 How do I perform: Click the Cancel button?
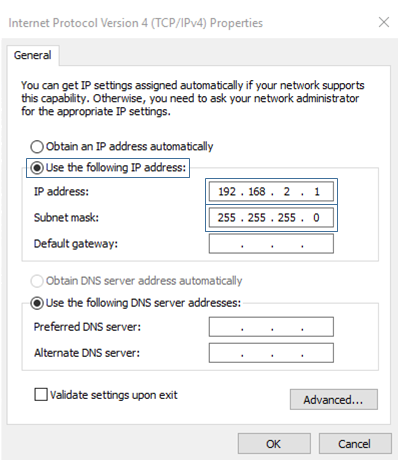[x=355, y=444]
